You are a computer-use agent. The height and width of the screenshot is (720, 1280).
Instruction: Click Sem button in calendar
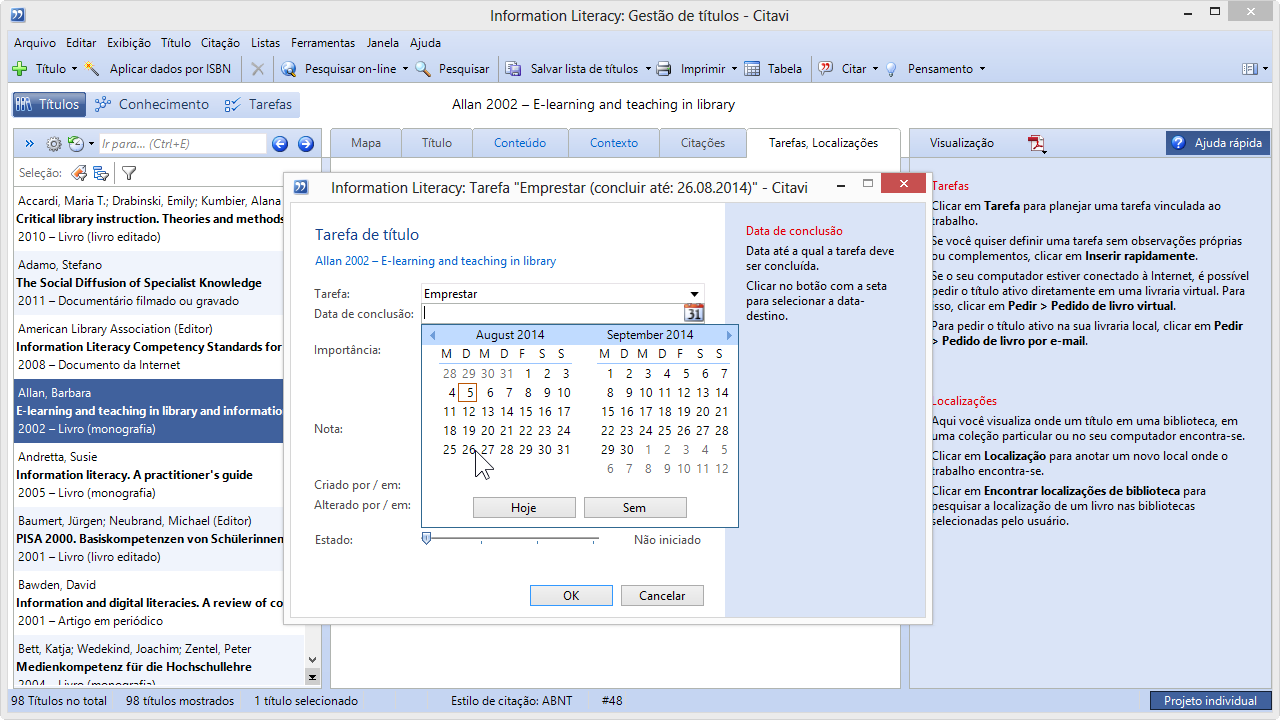pyautogui.click(x=635, y=508)
